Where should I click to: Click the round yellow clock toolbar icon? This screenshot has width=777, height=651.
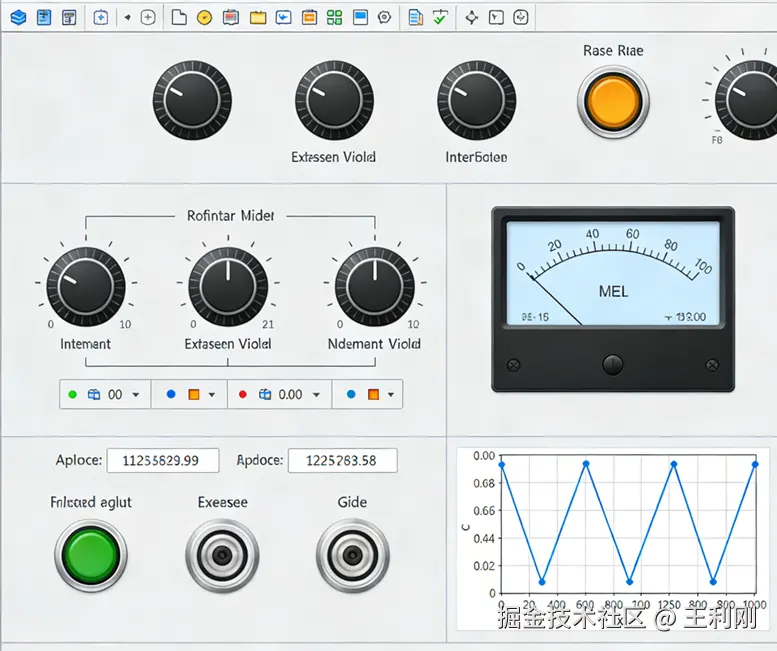pyautogui.click(x=204, y=17)
